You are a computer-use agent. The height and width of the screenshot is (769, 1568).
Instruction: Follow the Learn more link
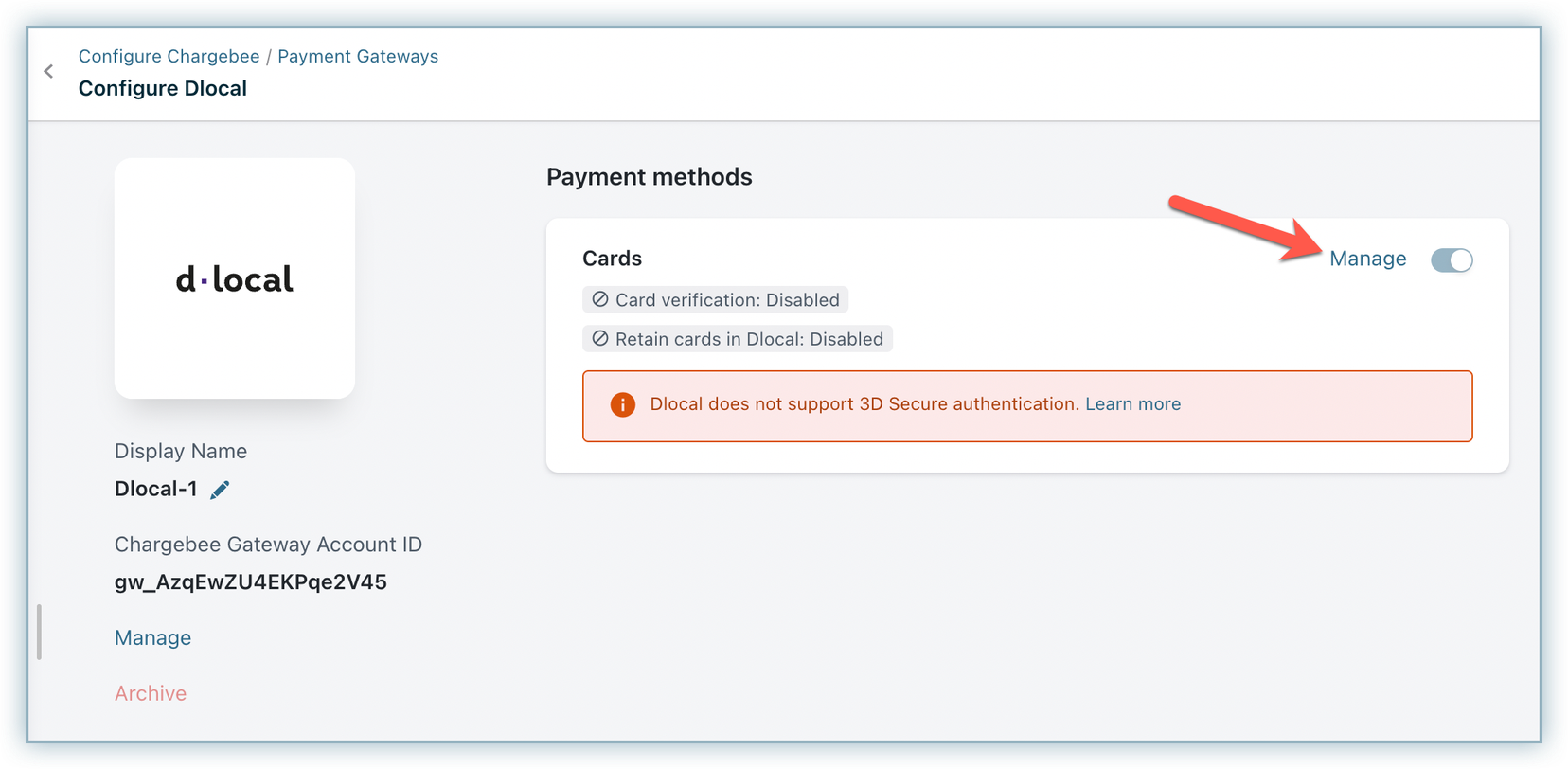point(1132,404)
